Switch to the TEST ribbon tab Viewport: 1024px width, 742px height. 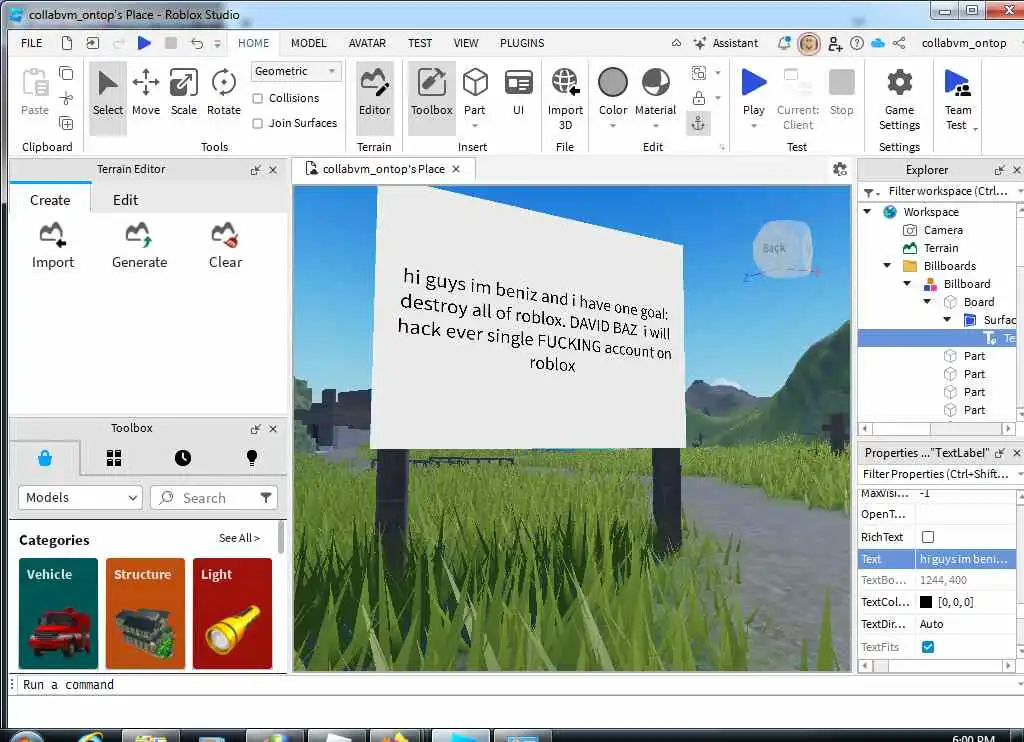click(x=420, y=43)
